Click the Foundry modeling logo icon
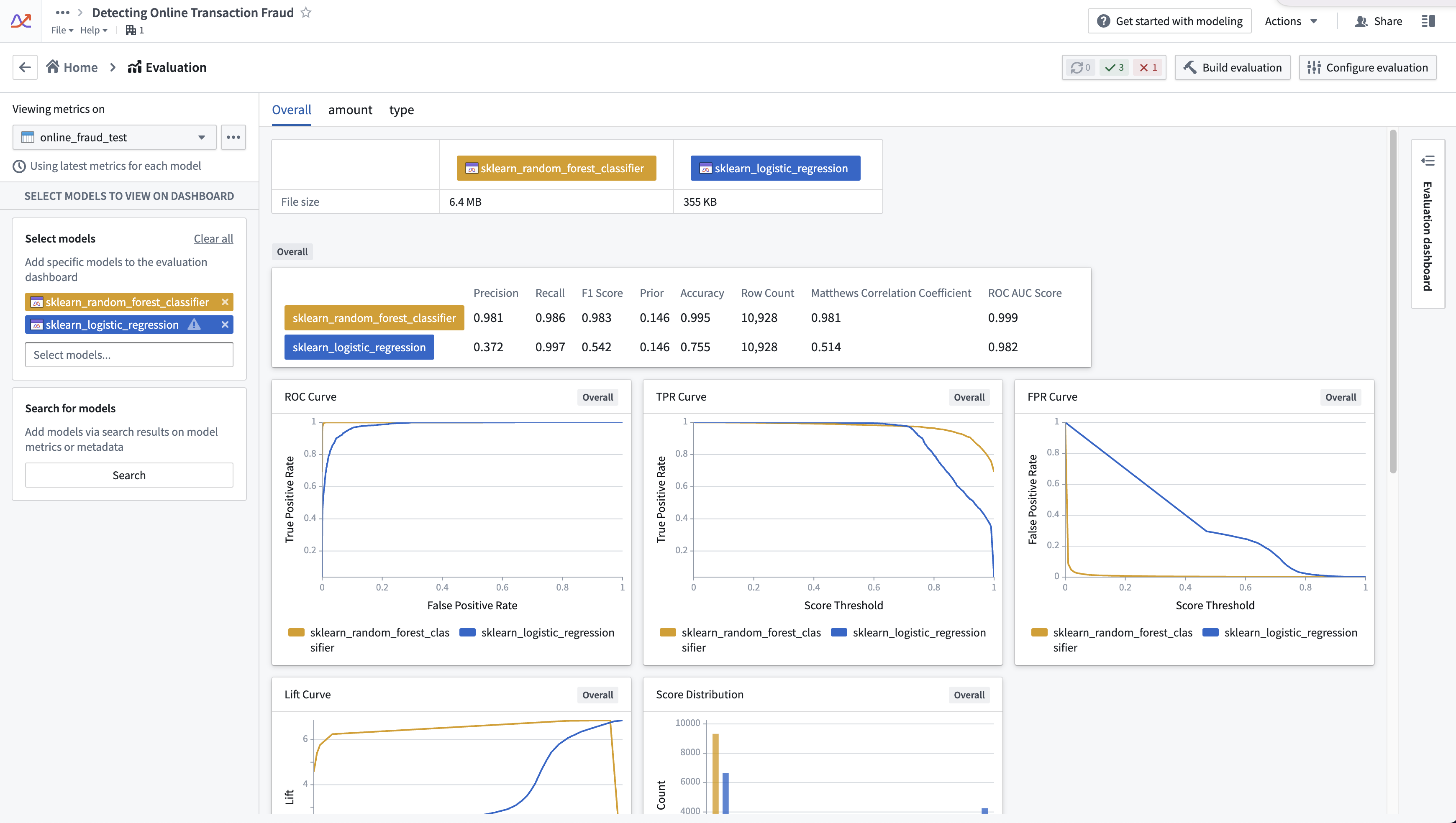The image size is (1456, 823). click(21, 21)
